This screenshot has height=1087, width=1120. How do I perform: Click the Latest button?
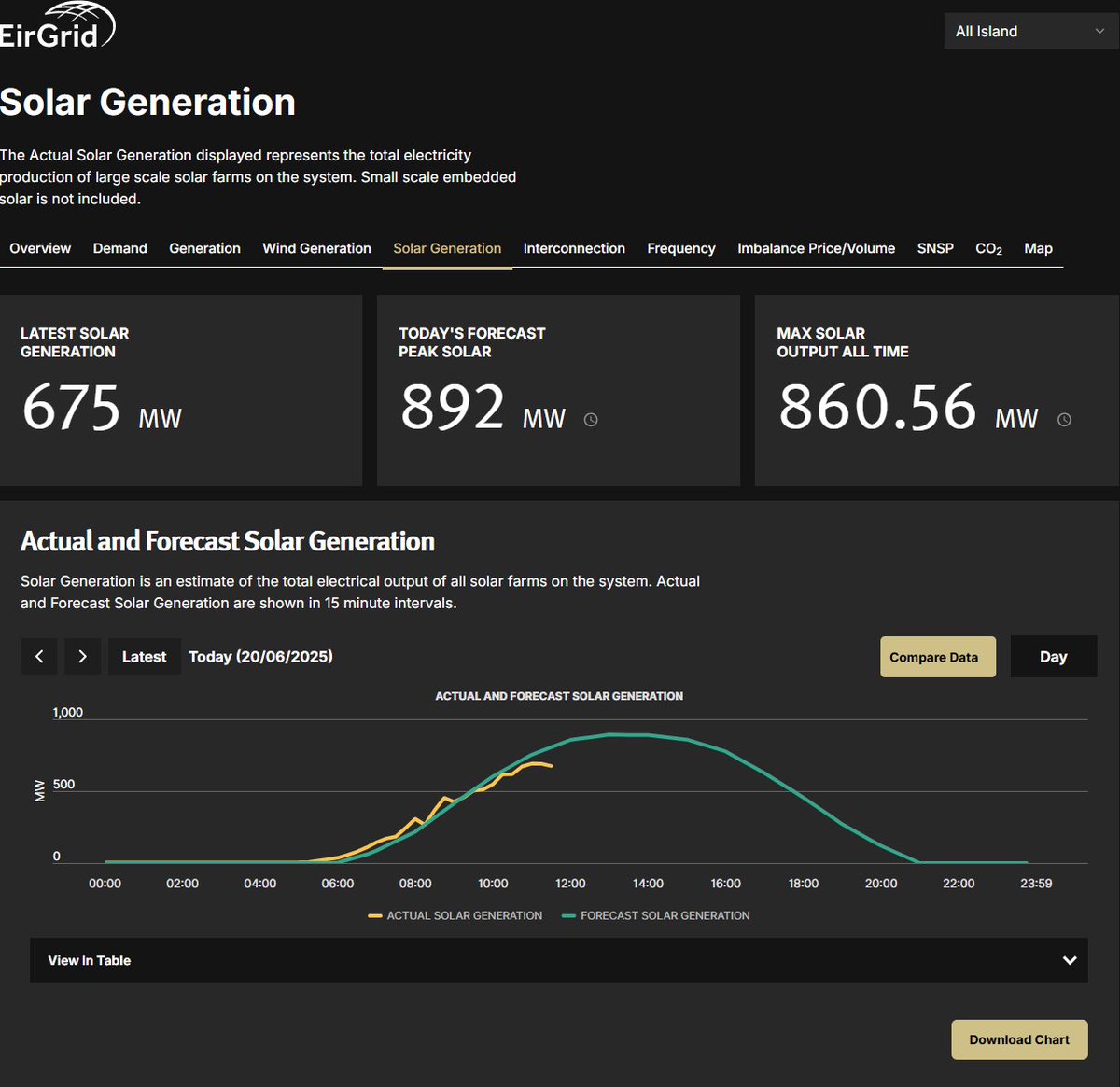point(145,657)
